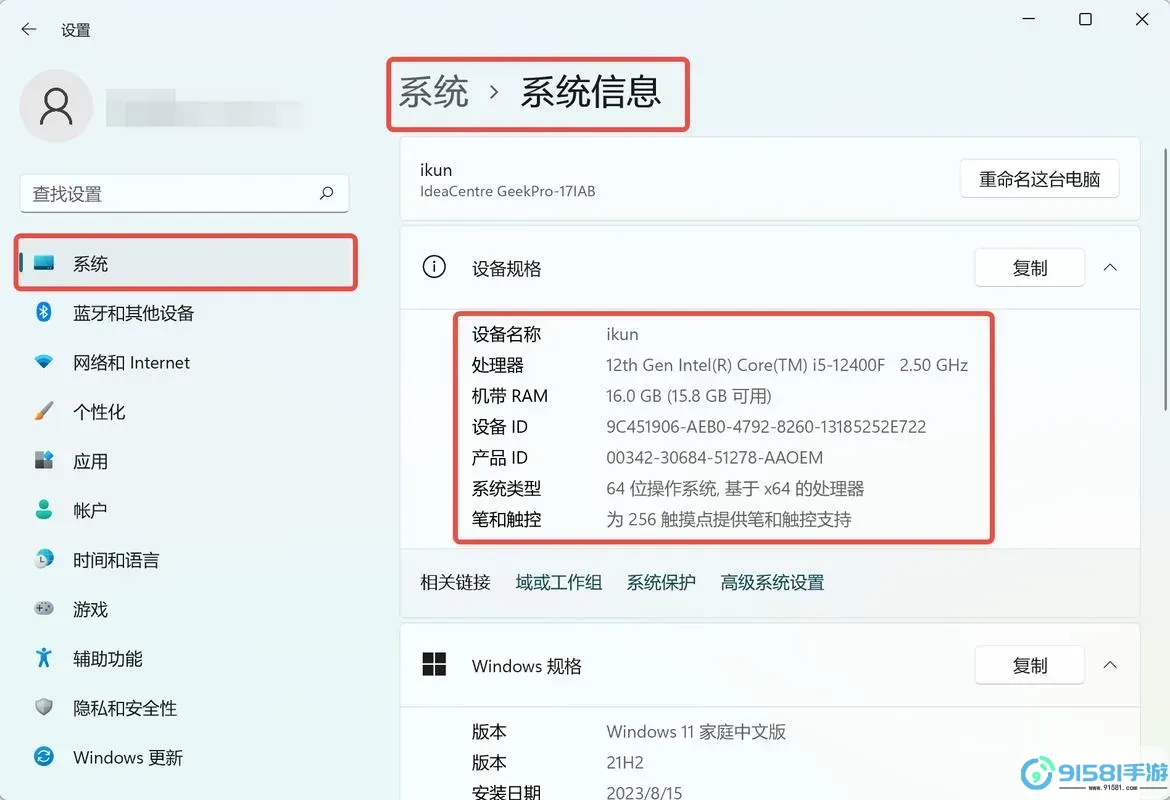
Task: Click the network Wi-Fi icon in sidebar
Action: tap(44, 362)
